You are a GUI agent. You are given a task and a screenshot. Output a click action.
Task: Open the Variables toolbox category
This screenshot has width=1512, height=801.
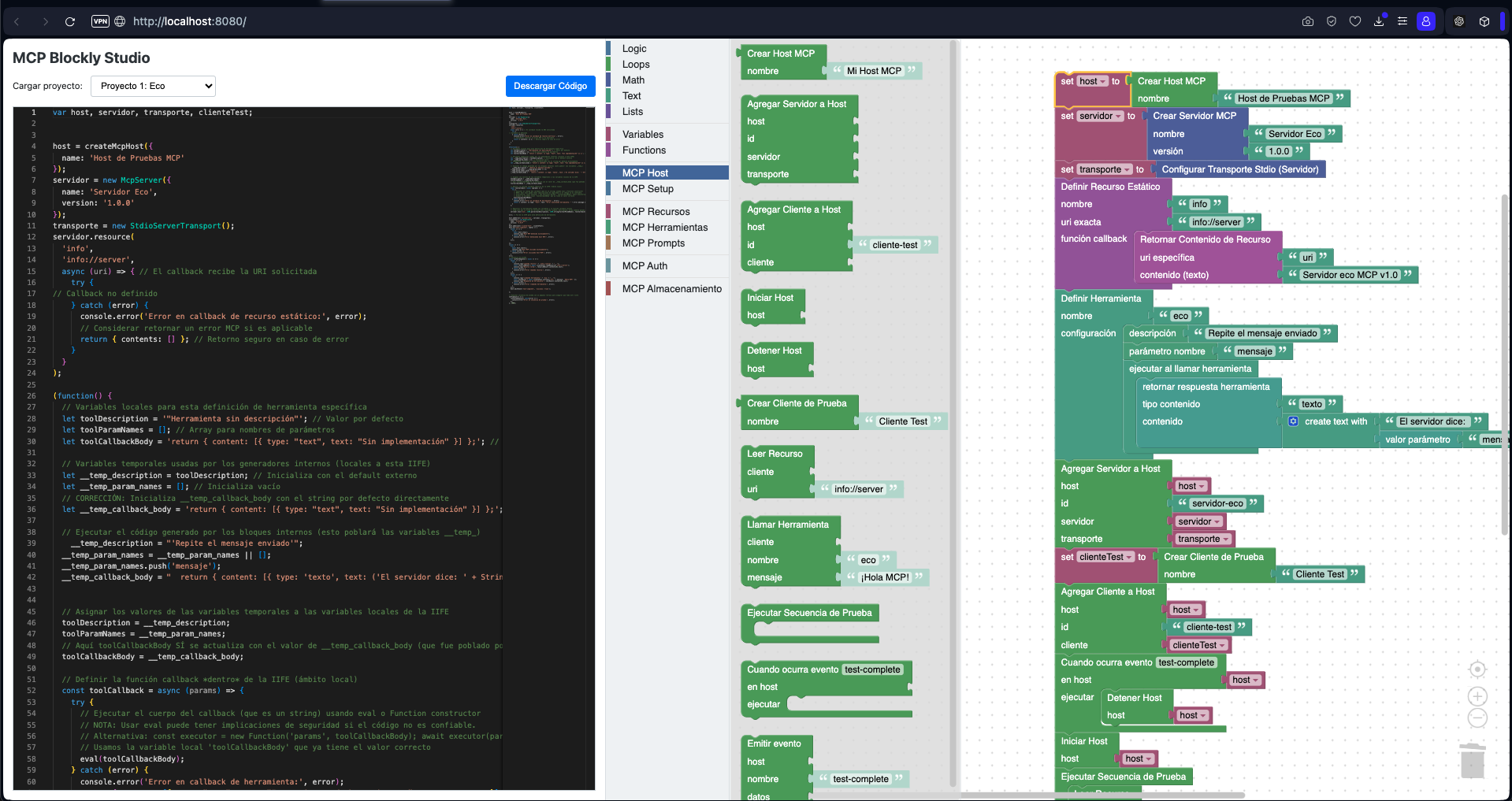[x=643, y=134]
